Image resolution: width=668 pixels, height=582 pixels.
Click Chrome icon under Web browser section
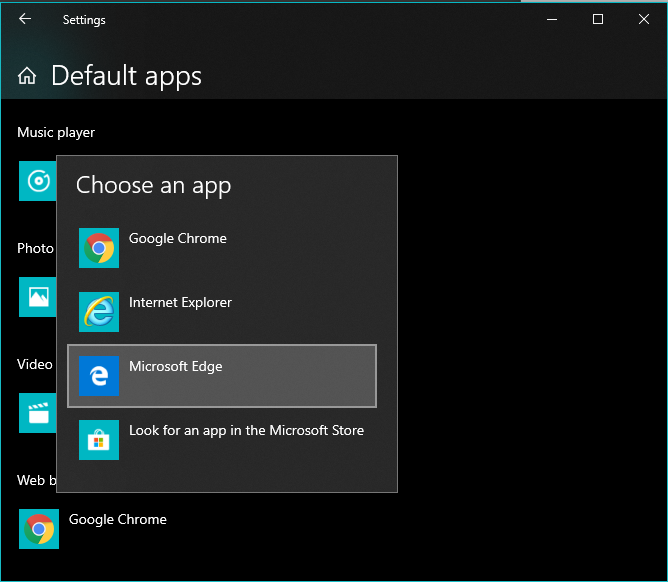pyautogui.click(x=39, y=529)
